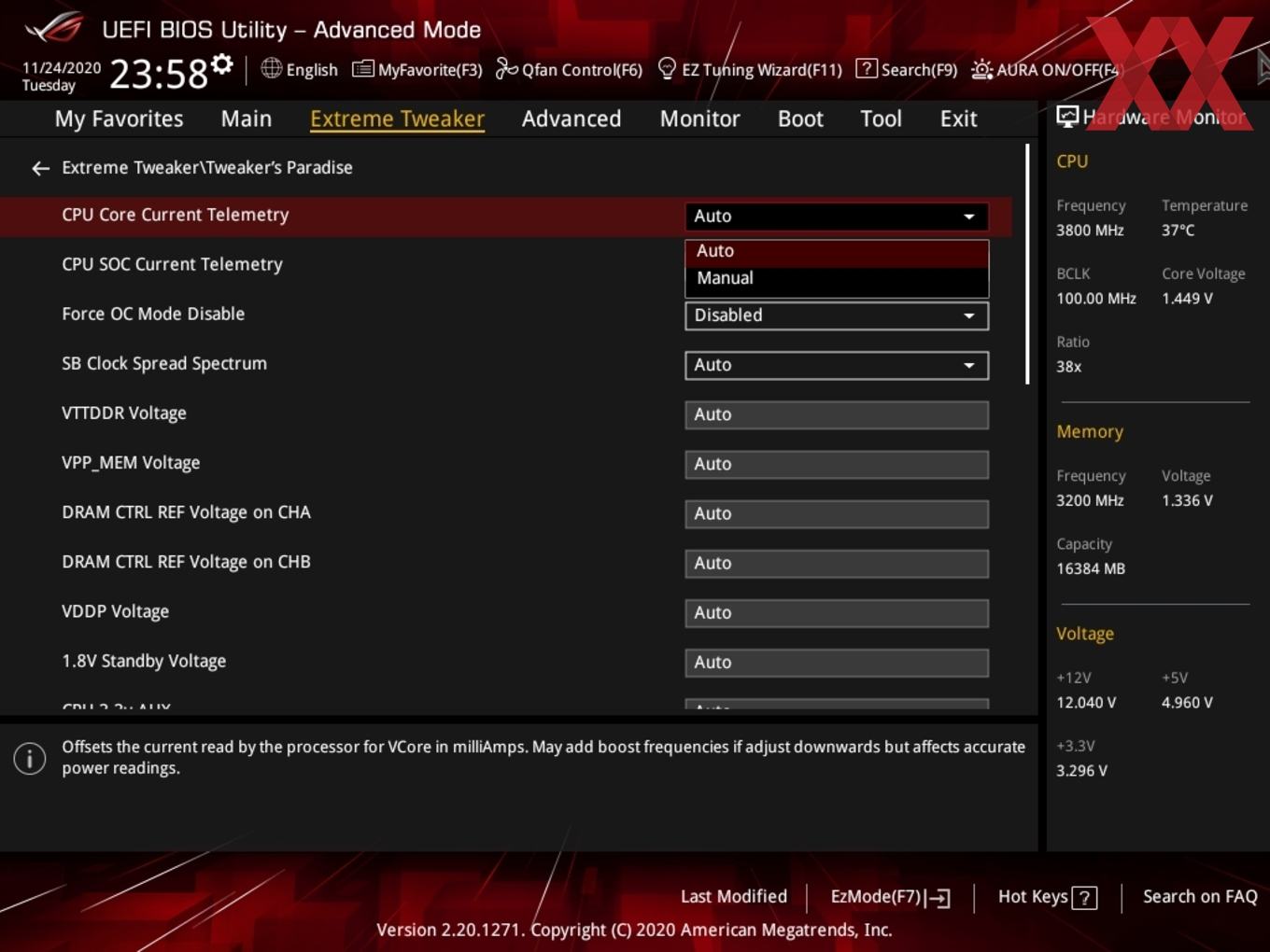Click the Ratio 38x value
This screenshot has width=1270, height=952.
[x=1069, y=367]
